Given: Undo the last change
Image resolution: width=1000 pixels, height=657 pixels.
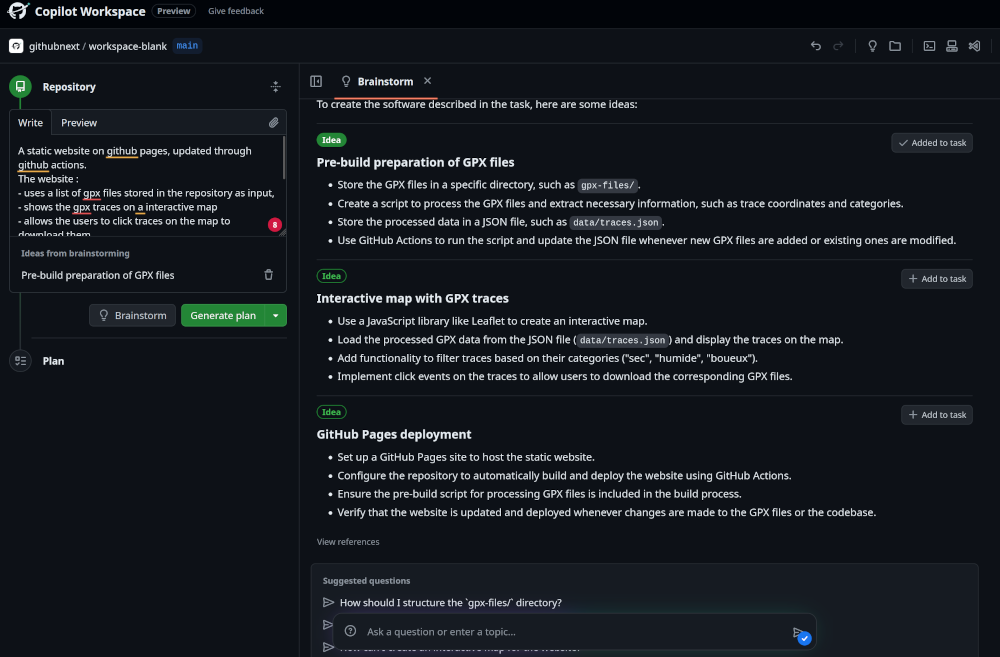Looking at the screenshot, I should (x=816, y=46).
